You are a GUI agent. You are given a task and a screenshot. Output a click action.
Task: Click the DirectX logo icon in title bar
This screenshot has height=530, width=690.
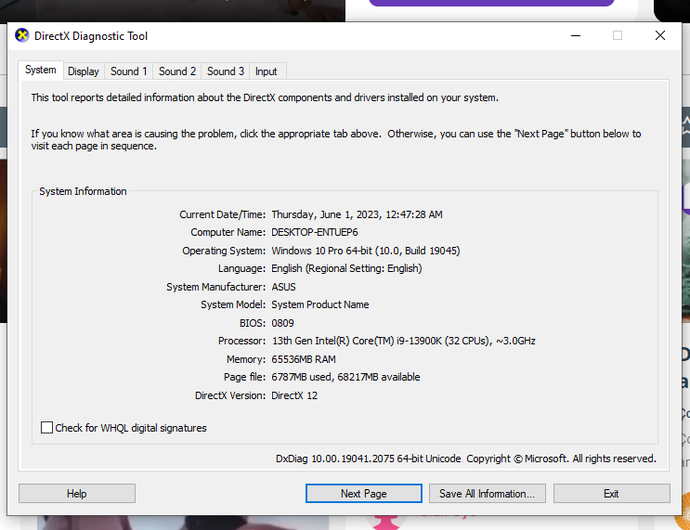(x=22, y=36)
